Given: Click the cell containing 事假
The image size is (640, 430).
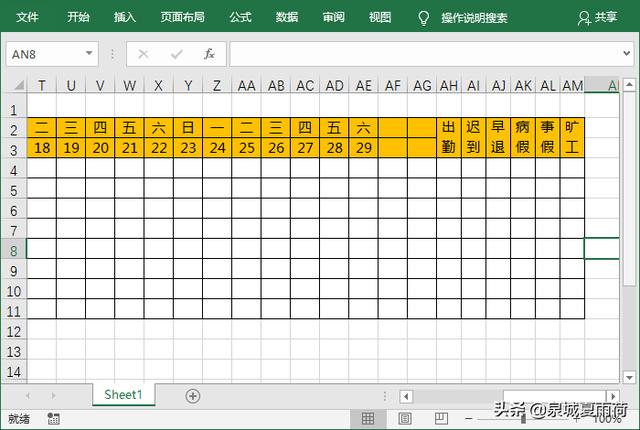Looking at the screenshot, I should [548, 137].
